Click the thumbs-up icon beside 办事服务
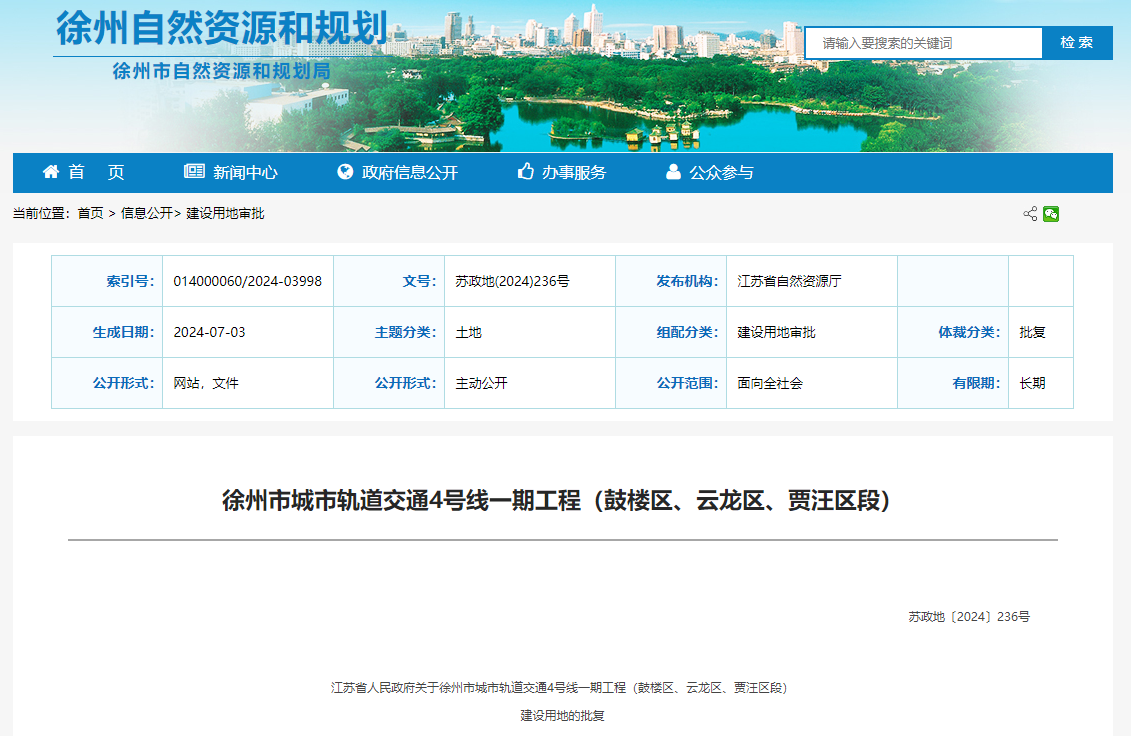 click(526, 171)
